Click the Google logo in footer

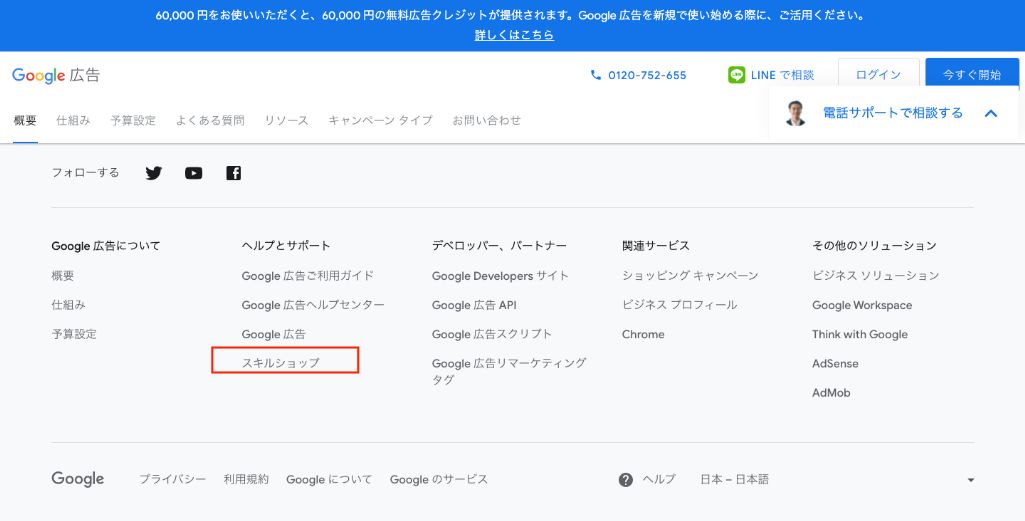[78, 479]
